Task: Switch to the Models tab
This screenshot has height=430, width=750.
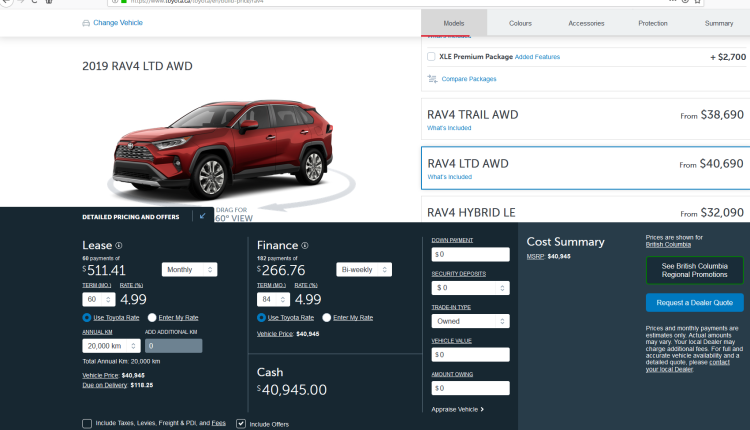Action: point(454,23)
